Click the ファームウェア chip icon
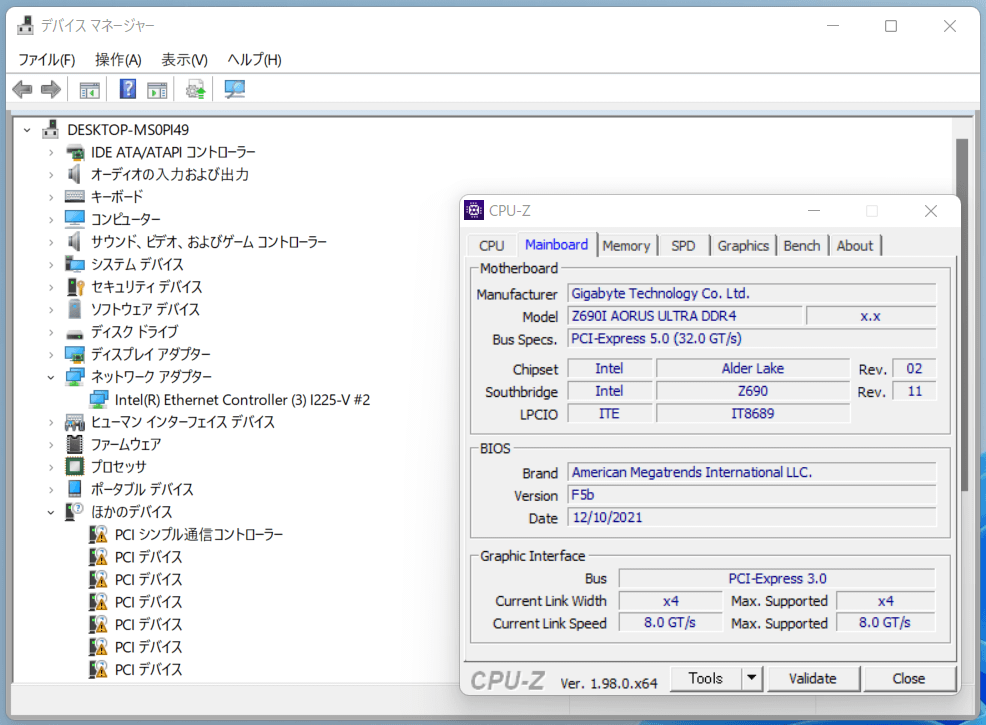 [x=75, y=444]
